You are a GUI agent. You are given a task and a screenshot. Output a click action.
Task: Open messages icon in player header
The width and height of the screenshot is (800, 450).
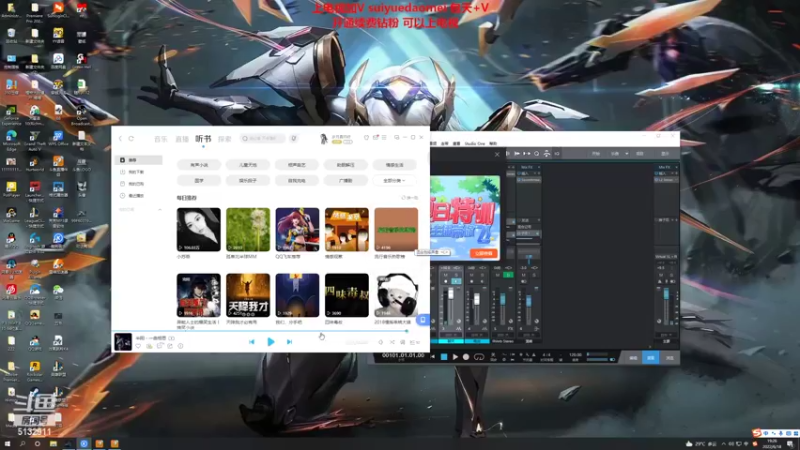(x=376, y=138)
